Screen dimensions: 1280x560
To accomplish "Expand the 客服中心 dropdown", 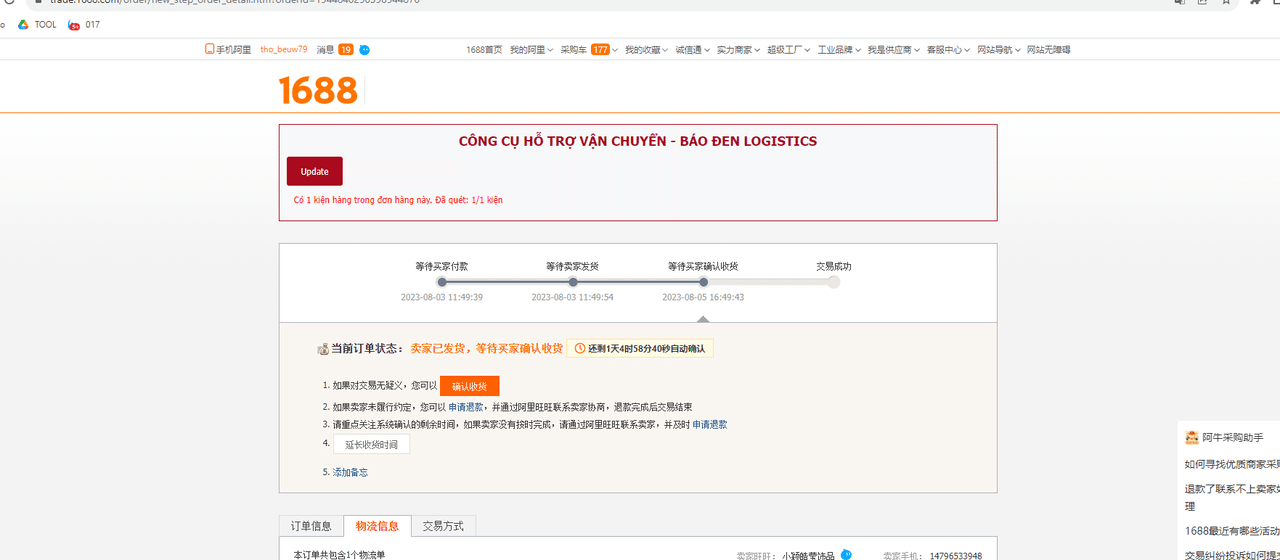I will click(x=948, y=50).
